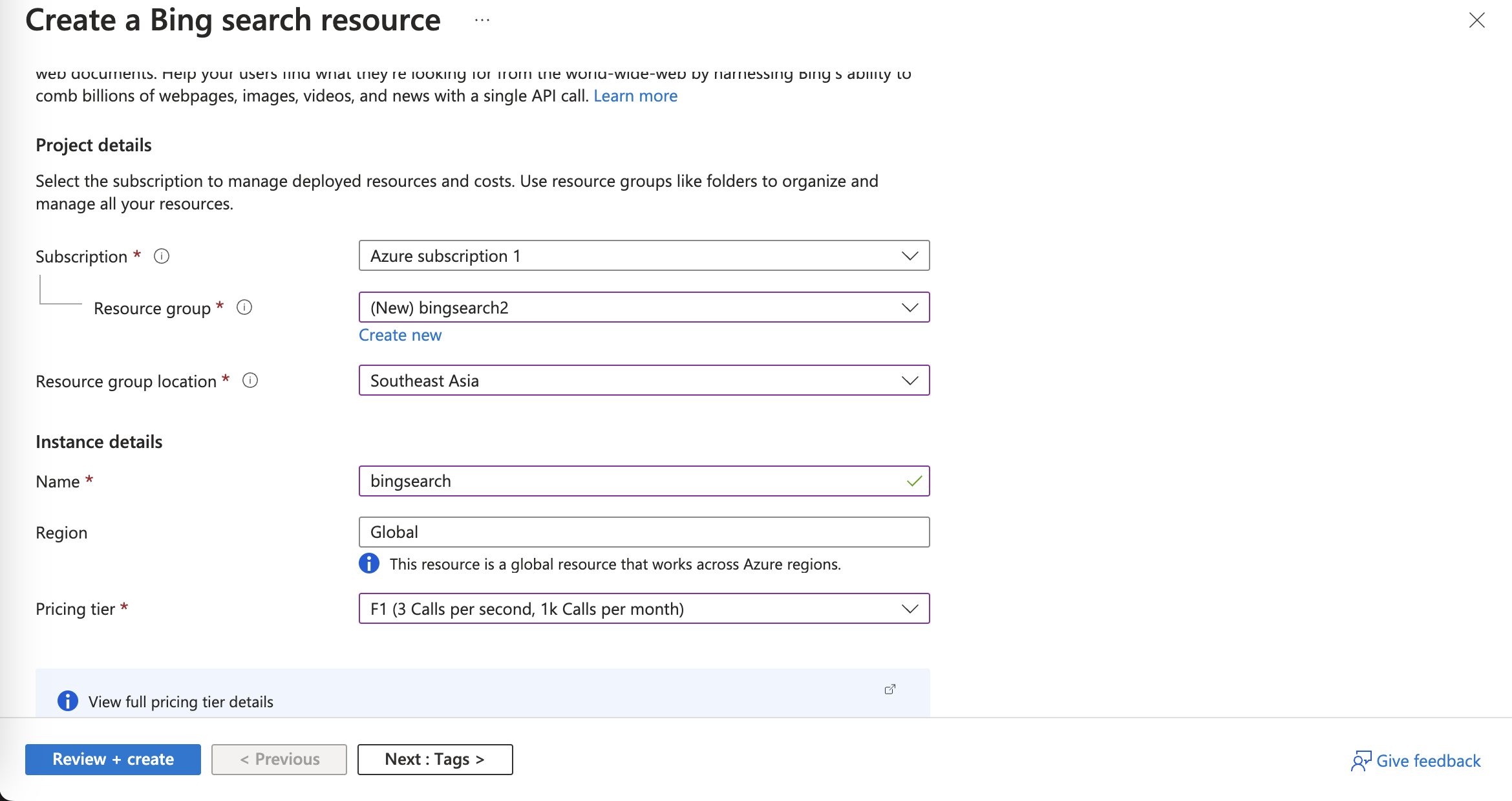
Task: Open the Resource group location dropdown
Action: click(x=644, y=380)
